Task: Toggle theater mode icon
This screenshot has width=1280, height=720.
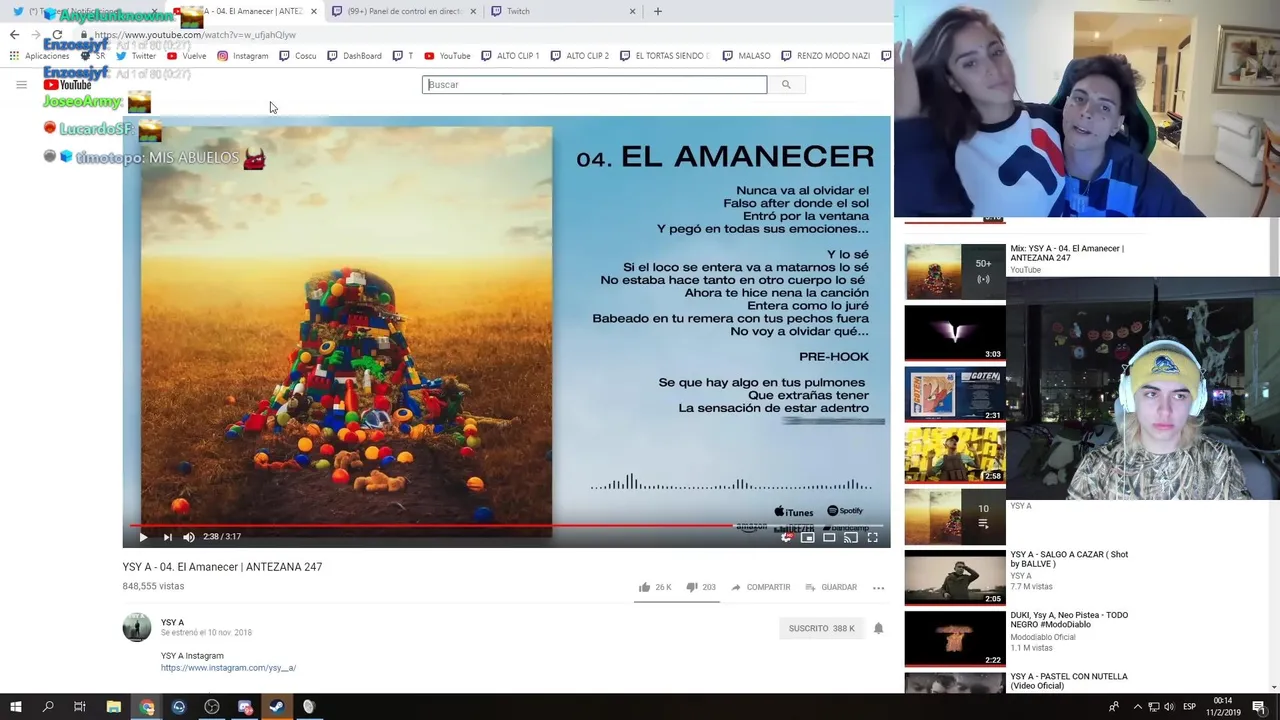Action: click(829, 537)
